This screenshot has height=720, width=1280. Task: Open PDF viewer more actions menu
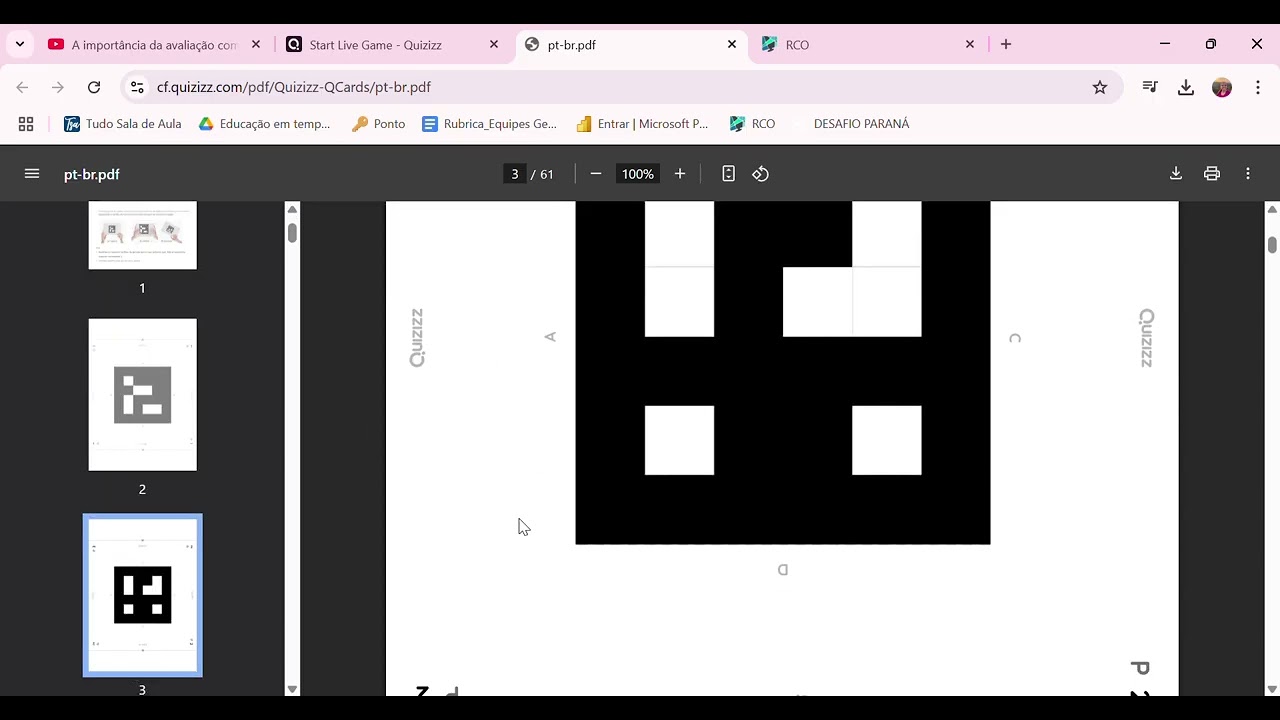pyautogui.click(x=1248, y=174)
